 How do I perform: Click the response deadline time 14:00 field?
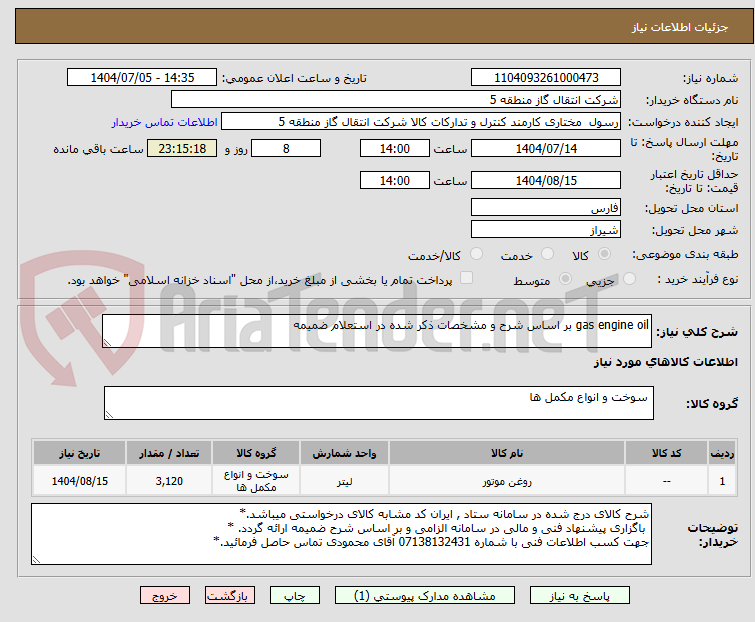pos(394,148)
